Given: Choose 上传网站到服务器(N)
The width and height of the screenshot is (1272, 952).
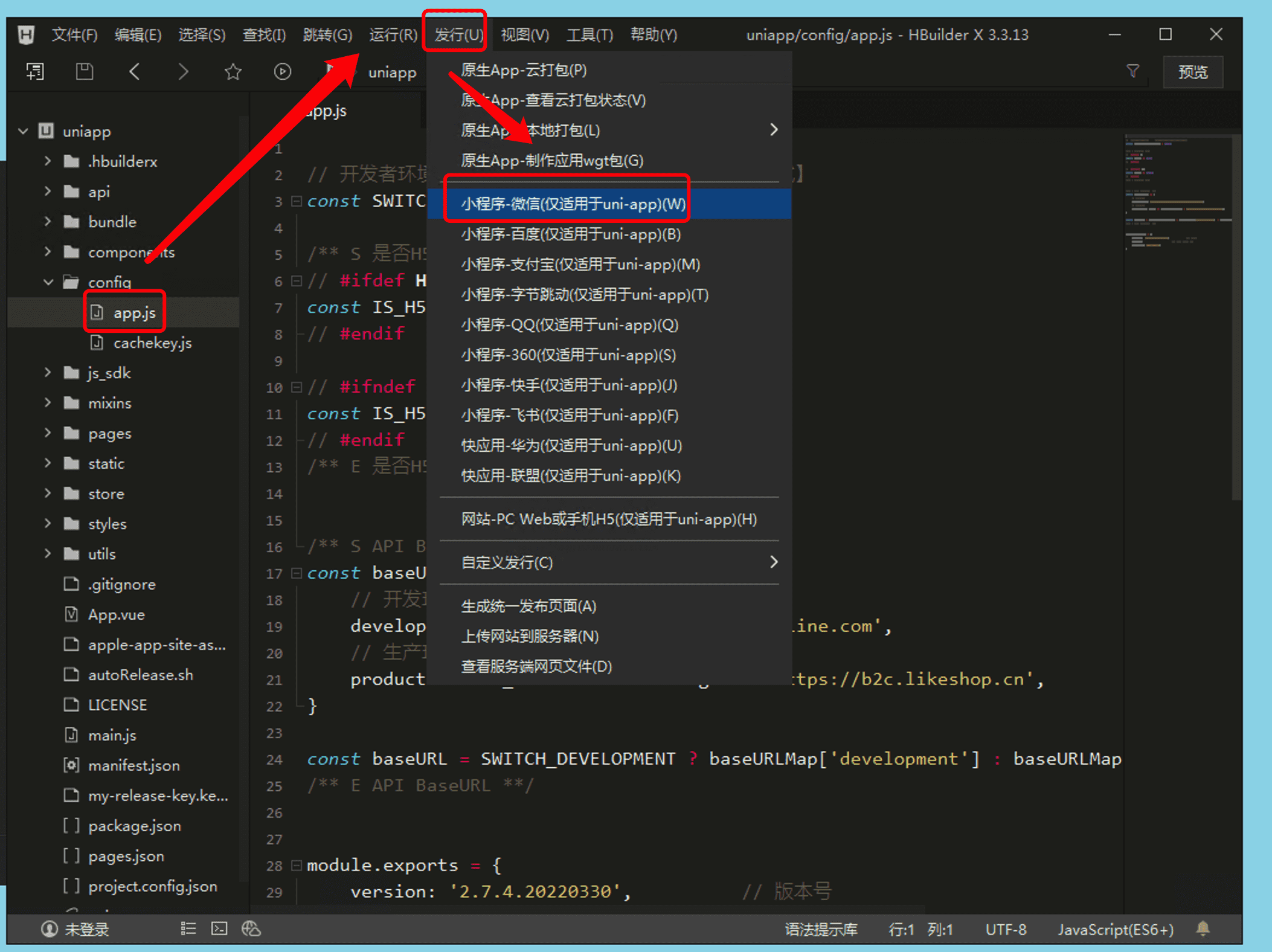Looking at the screenshot, I should click(x=609, y=636).
